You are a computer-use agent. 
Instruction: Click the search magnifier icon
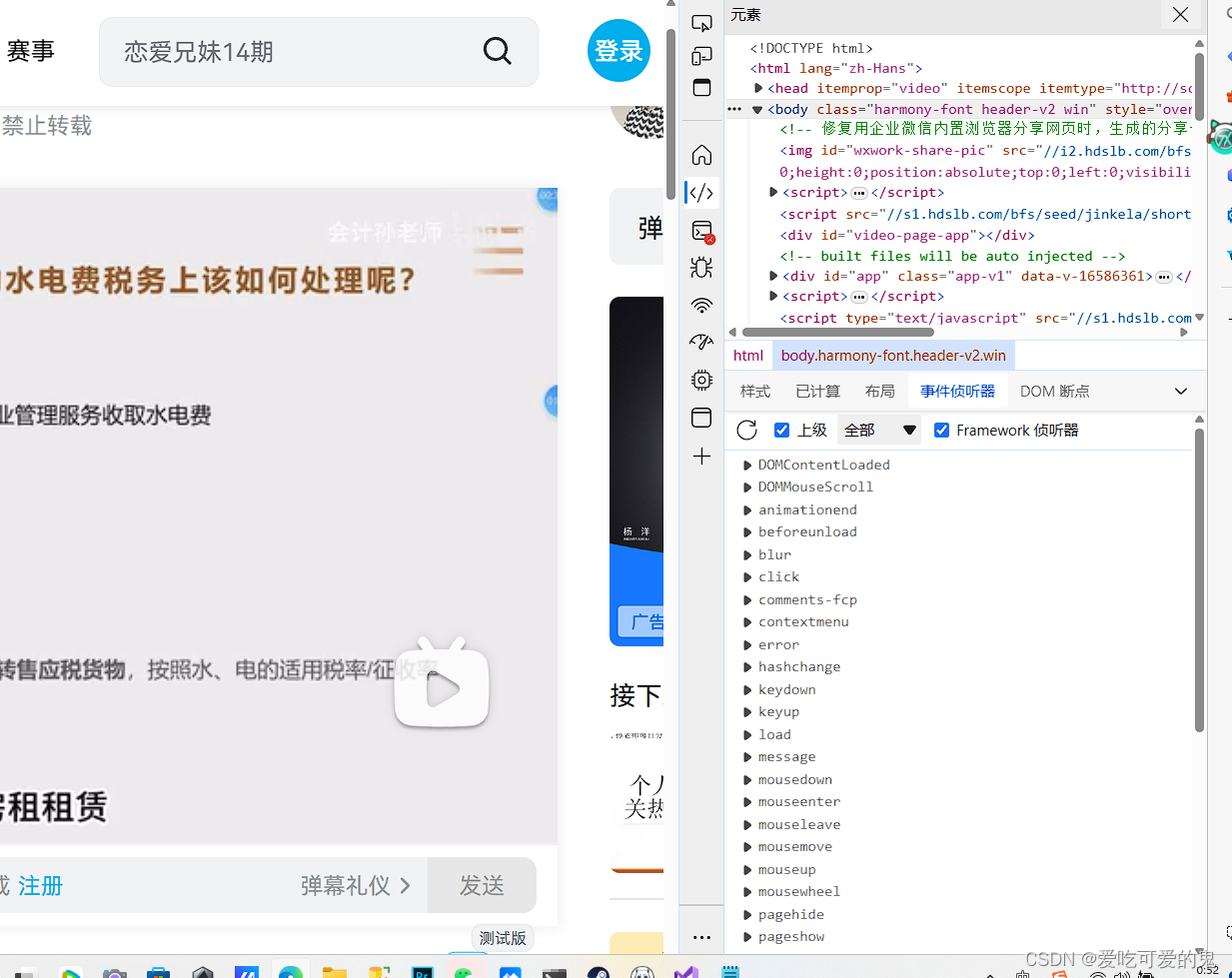pos(497,51)
